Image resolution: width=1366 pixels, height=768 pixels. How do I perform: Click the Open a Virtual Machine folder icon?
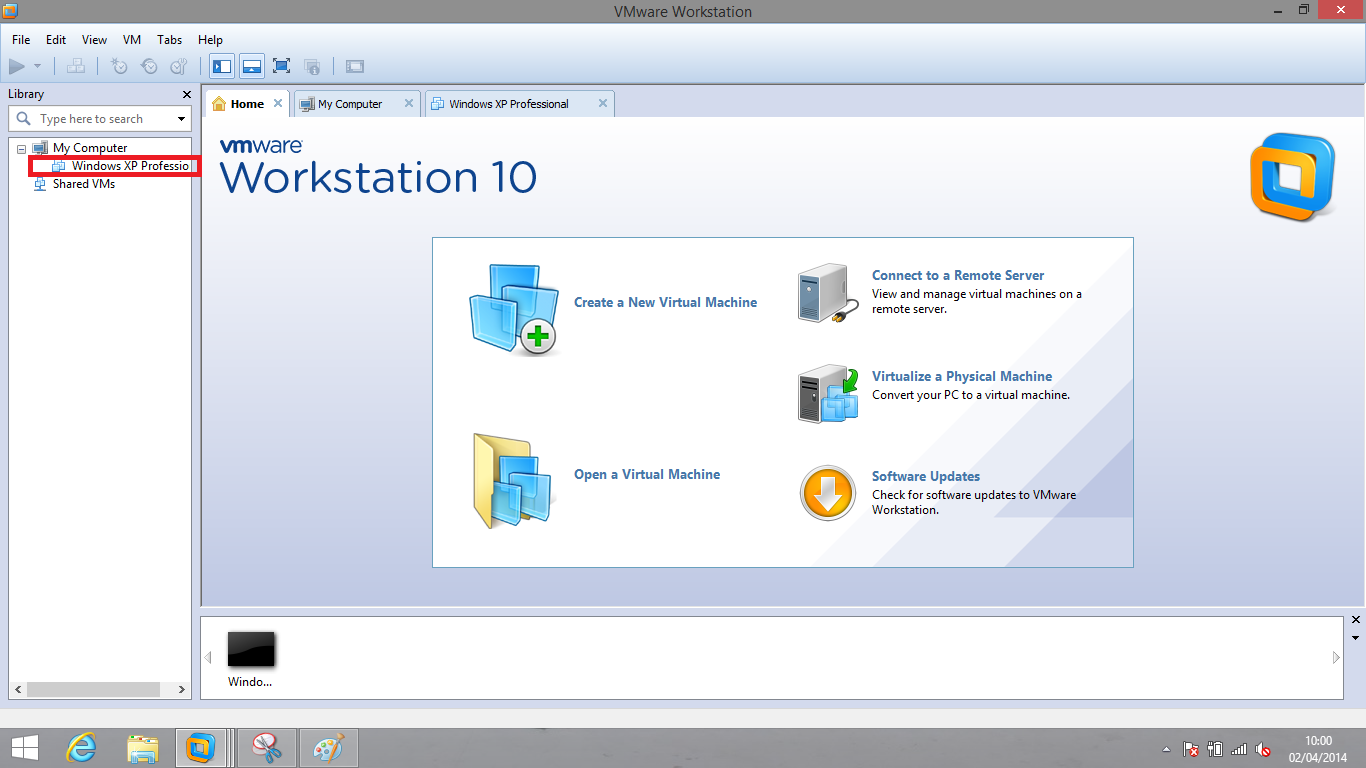pos(514,481)
